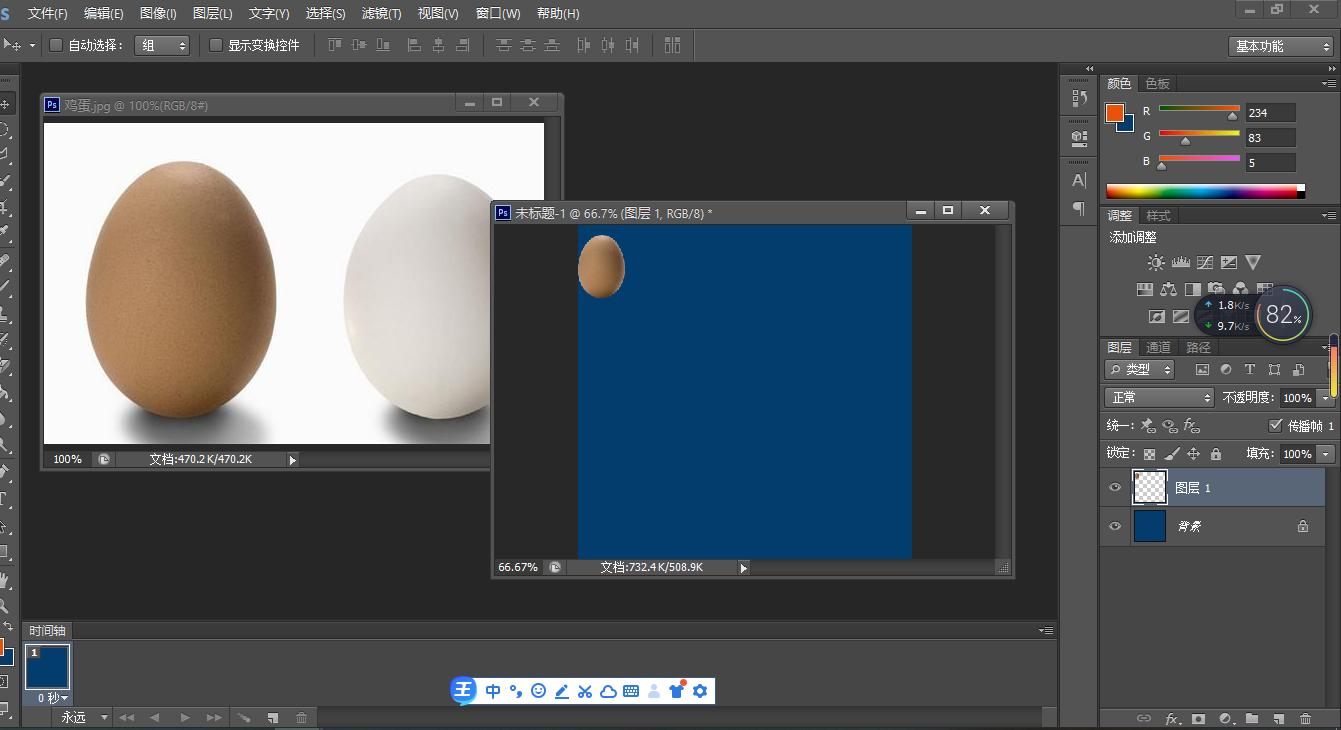Filter layers by smart objects
The image size is (1341, 730).
1298,369
